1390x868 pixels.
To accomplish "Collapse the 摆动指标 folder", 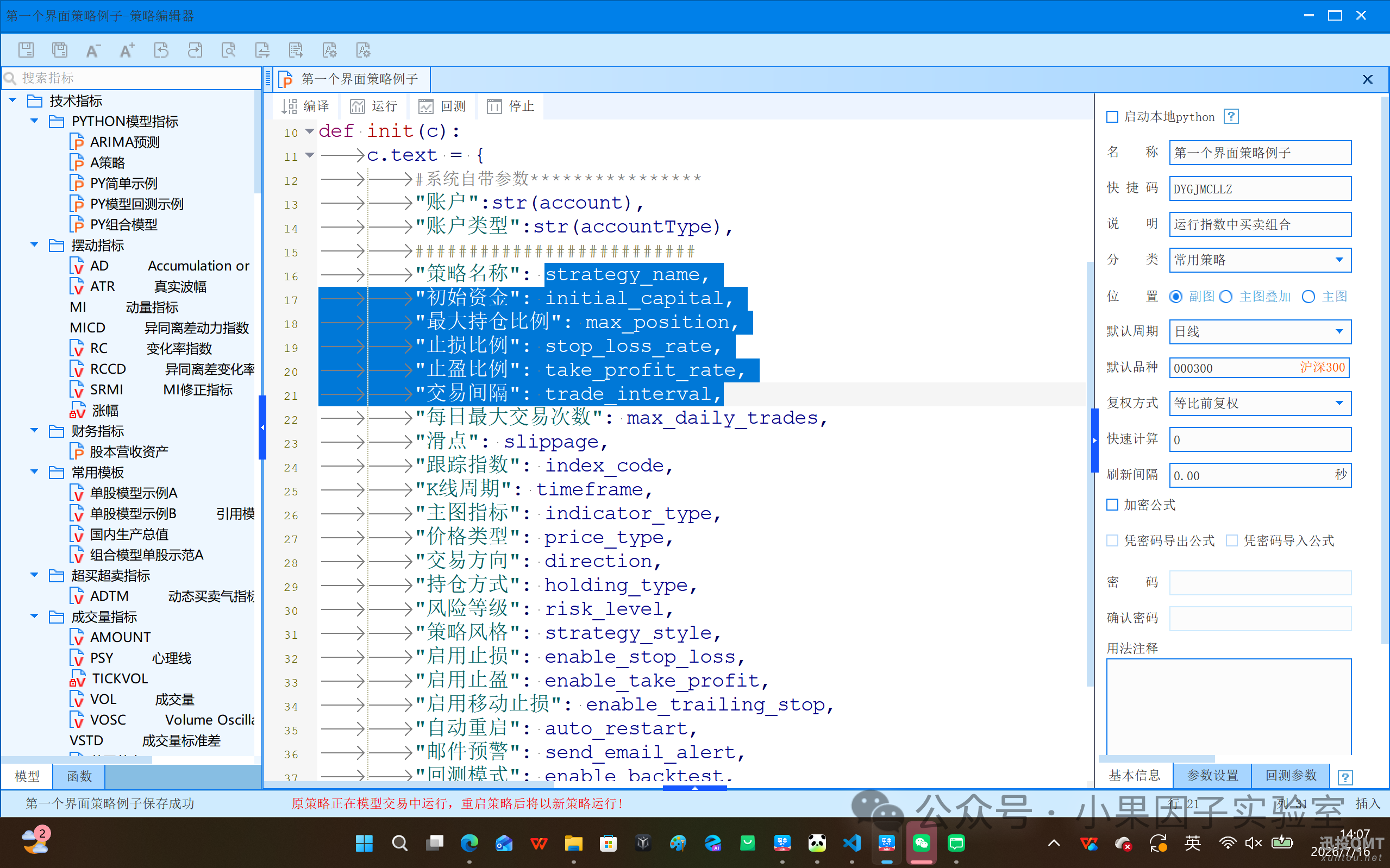I will 34,245.
